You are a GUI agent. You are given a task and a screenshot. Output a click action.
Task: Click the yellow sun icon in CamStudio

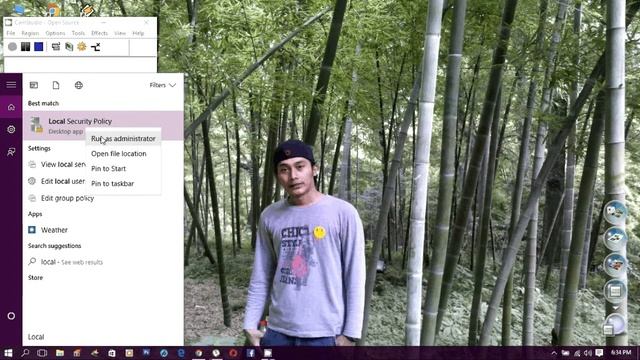82,47
